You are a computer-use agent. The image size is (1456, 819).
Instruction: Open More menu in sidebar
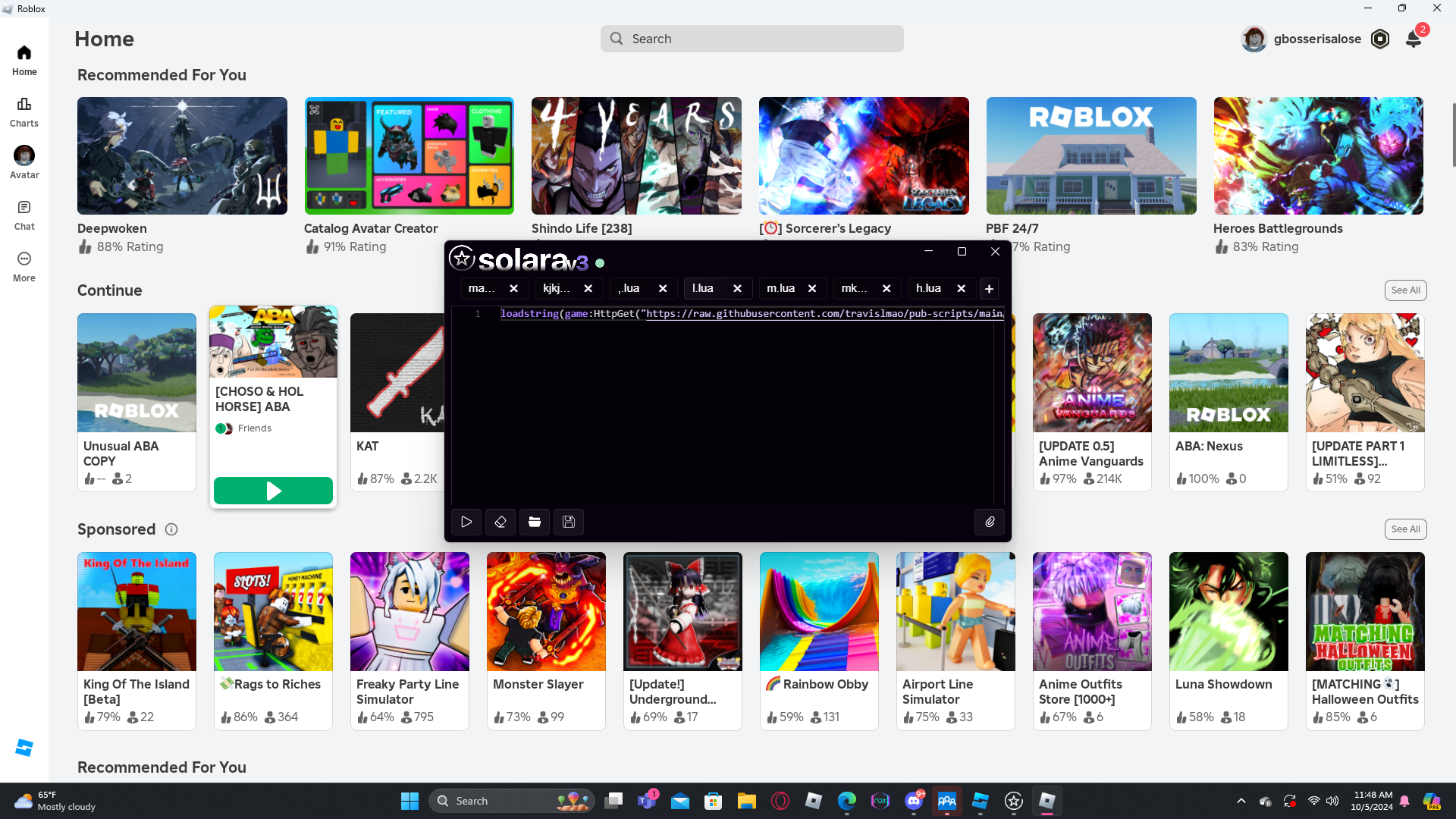point(24,266)
